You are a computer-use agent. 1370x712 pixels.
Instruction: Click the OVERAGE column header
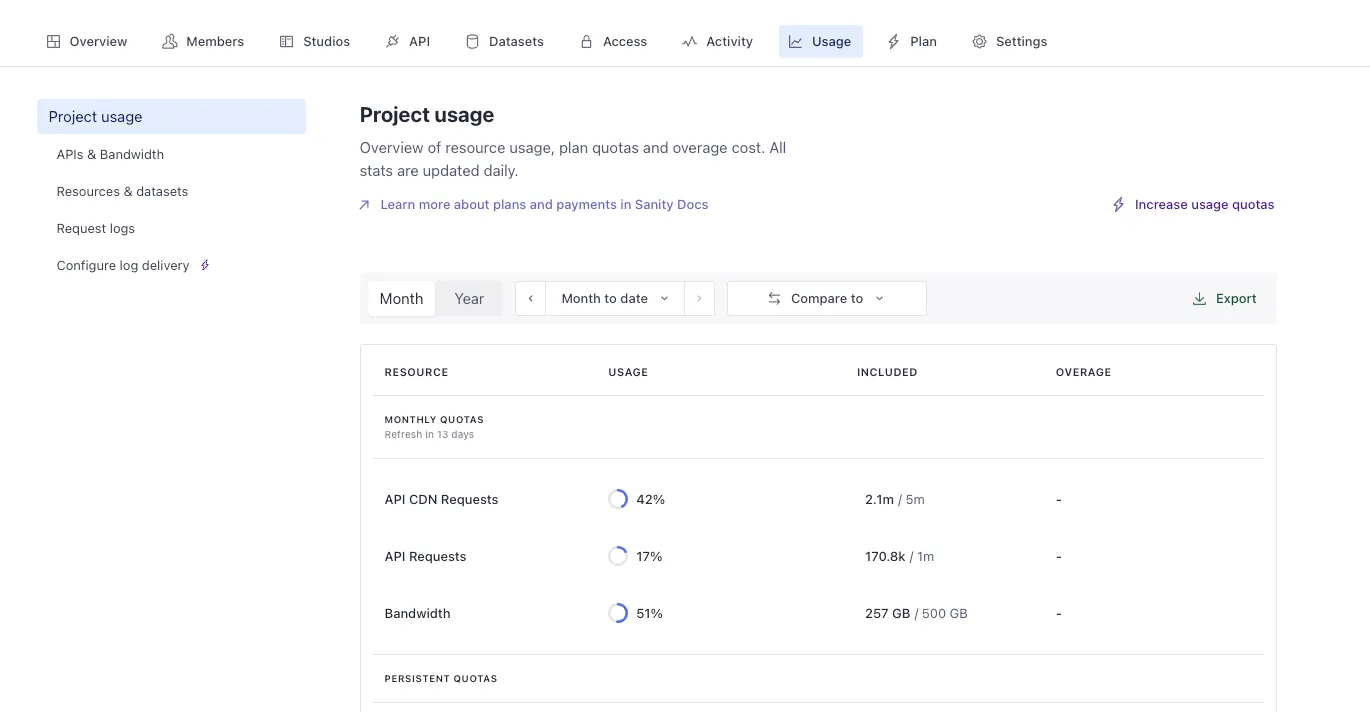[x=1083, y=372]
